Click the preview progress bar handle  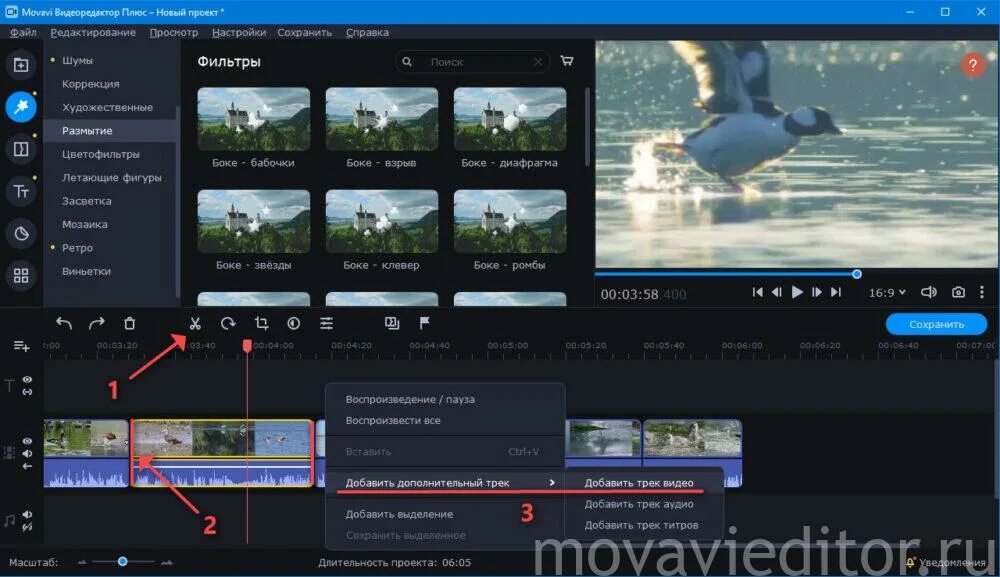tap(857, 274)
